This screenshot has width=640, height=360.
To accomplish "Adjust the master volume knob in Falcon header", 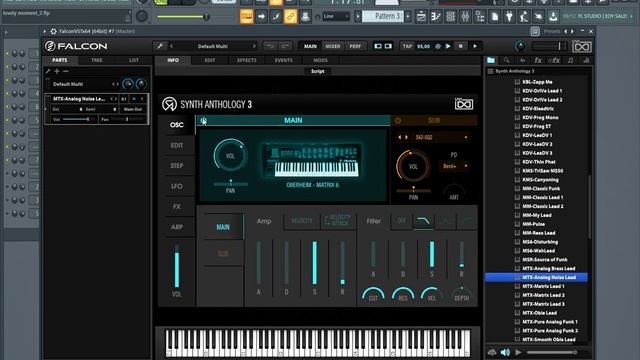I will coord(520,46).
